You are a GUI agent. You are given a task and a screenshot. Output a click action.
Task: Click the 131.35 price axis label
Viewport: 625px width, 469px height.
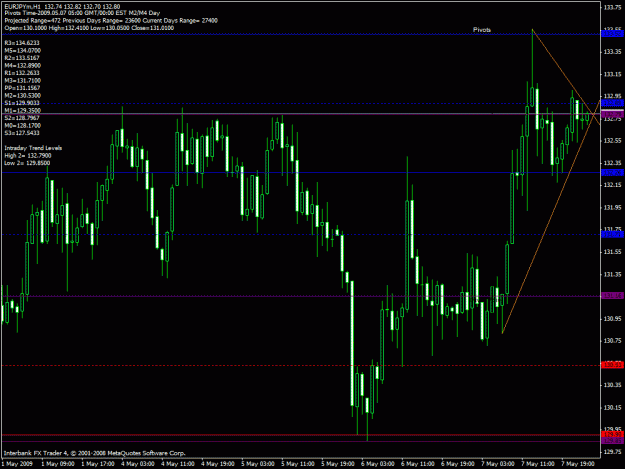point(612,275)
